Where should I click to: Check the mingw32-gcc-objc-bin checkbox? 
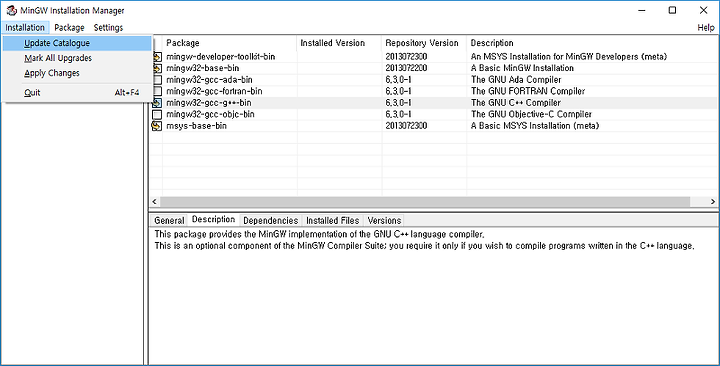157,114
